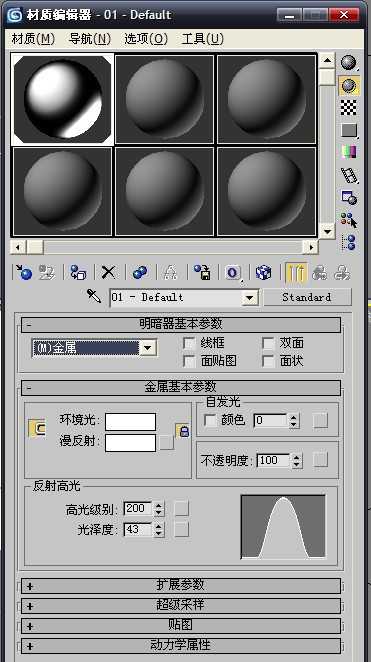Toggle Show End Result icon

[x=296, y=273]
